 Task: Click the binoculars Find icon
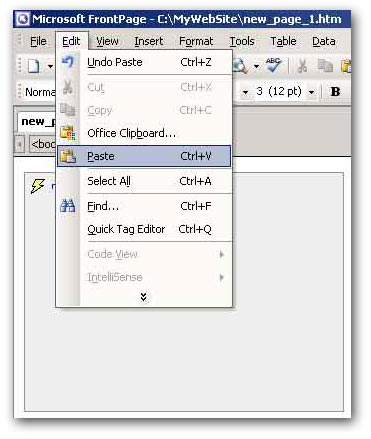(68, 206)
